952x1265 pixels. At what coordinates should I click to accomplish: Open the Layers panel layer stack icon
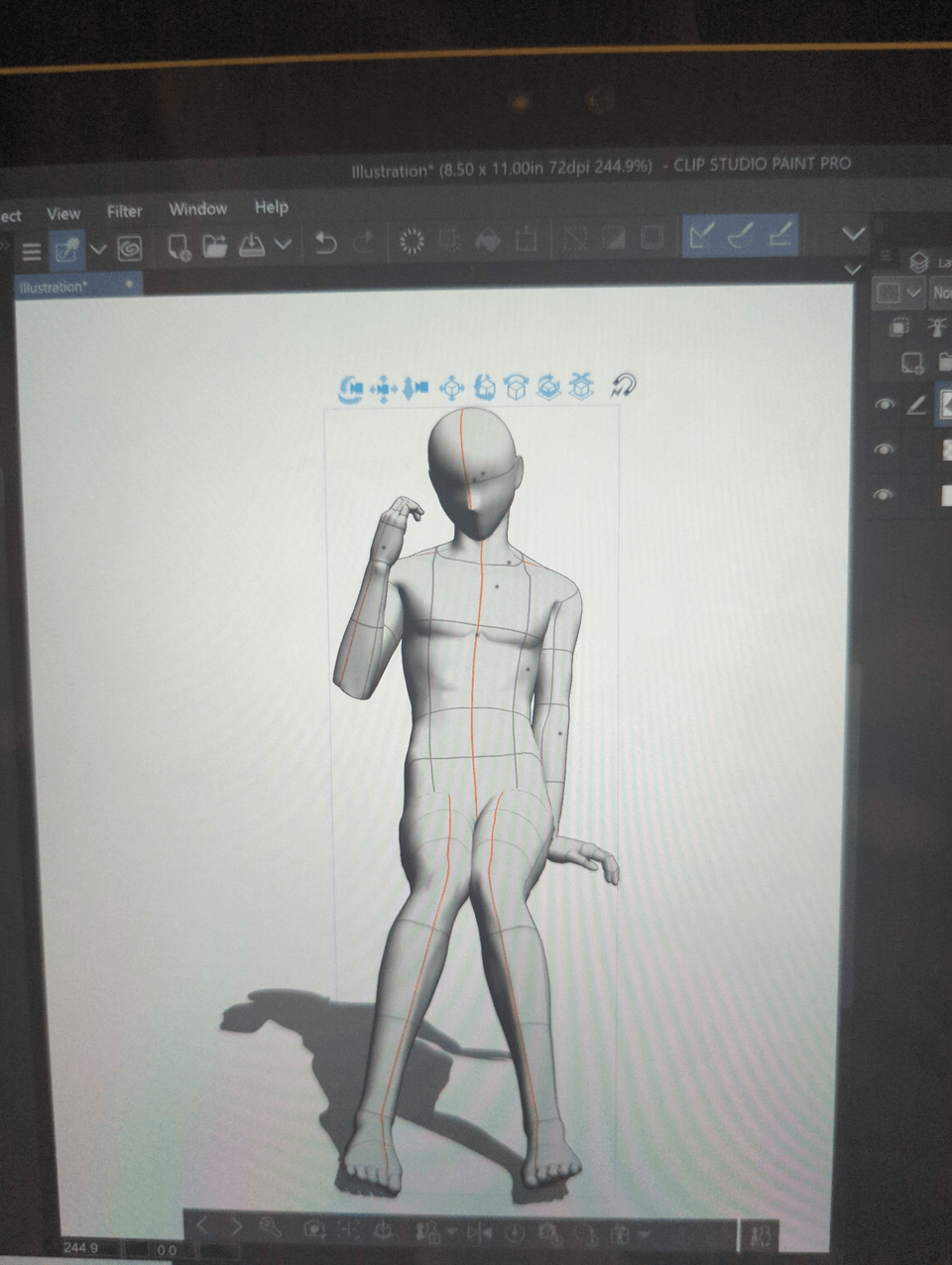coord(918,261)
